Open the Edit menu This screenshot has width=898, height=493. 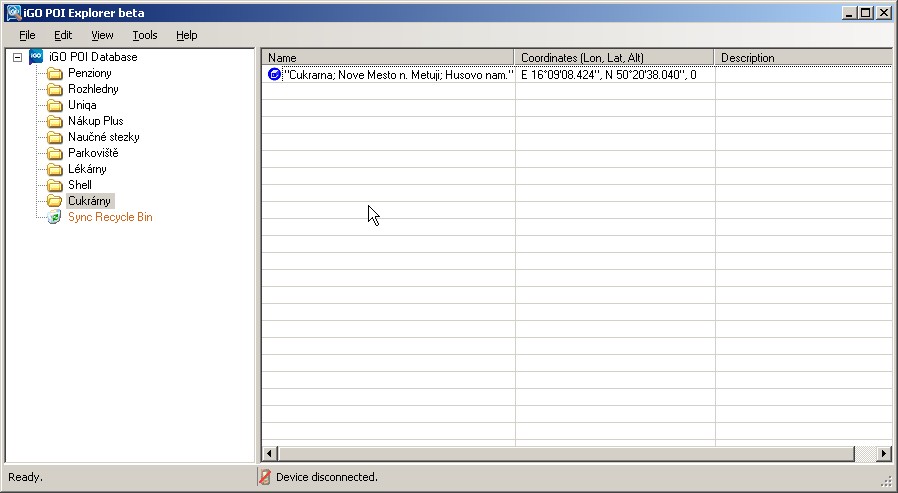click(x=63, y=35)
